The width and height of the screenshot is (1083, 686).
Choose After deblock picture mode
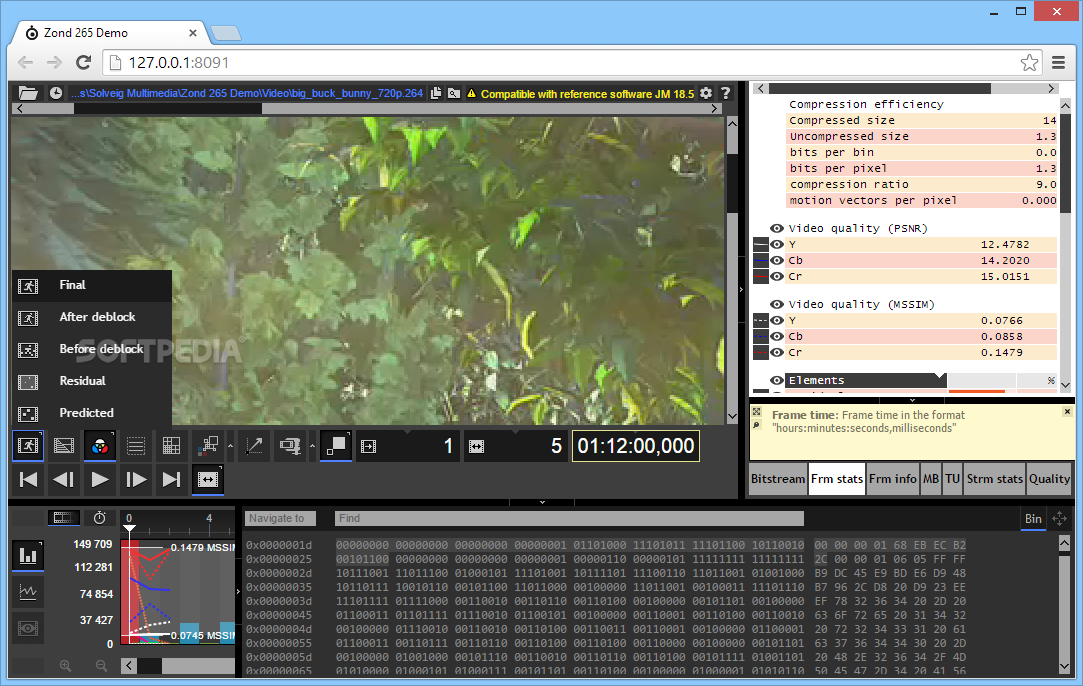pyautogui.click(x=92, y=316)
